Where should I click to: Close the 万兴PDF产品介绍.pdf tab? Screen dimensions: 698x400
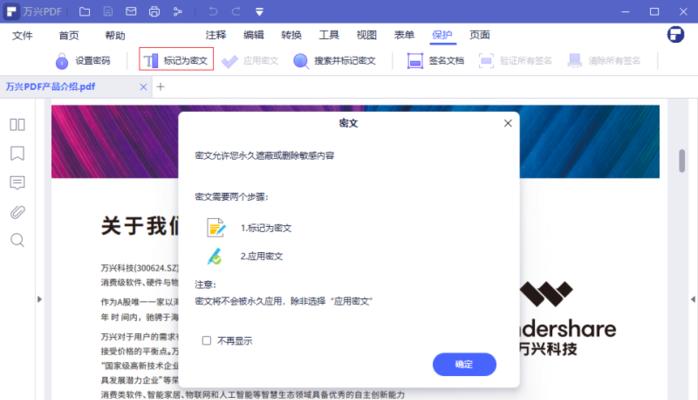[x=143, y=87]
